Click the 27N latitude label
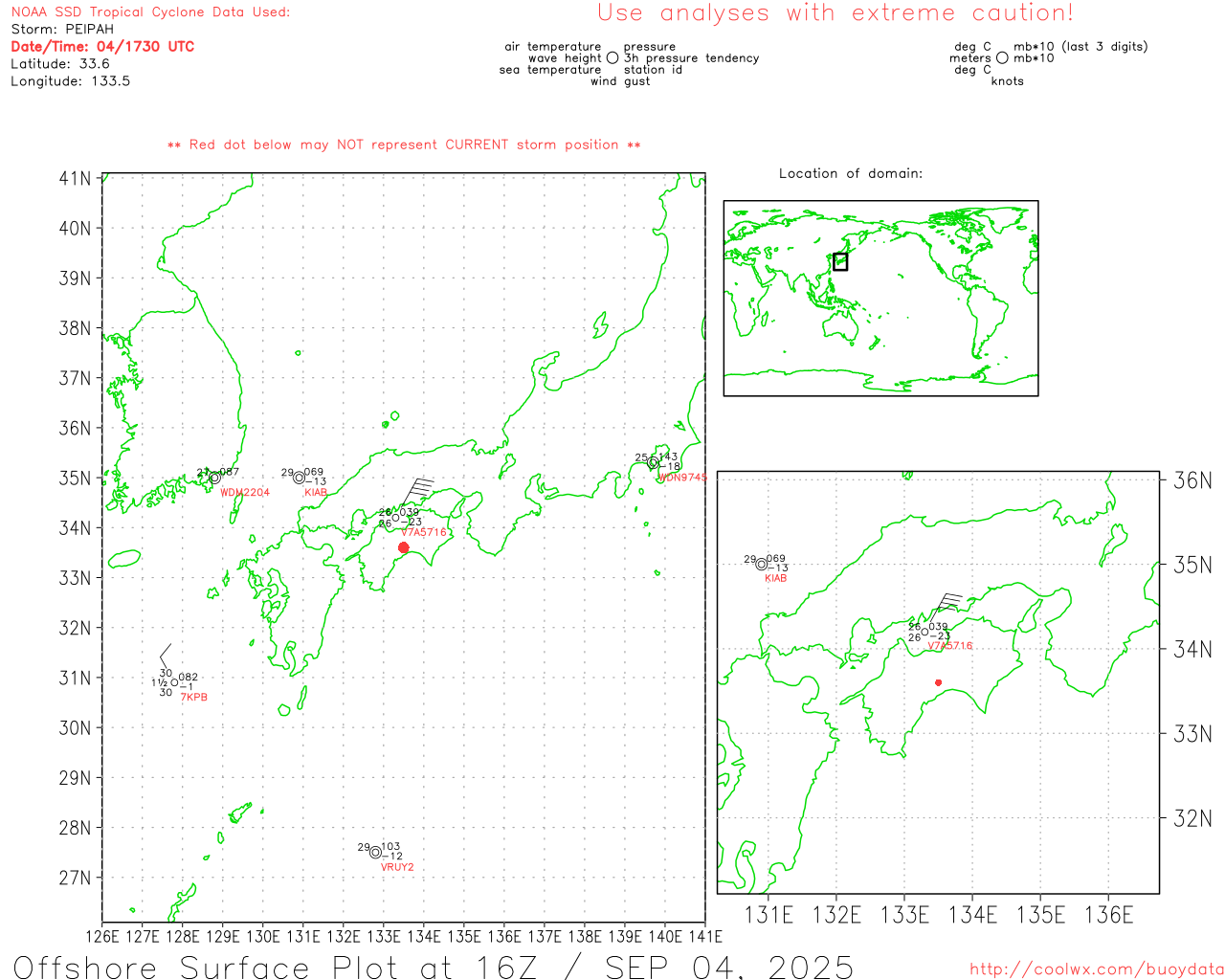 (75, 879)
